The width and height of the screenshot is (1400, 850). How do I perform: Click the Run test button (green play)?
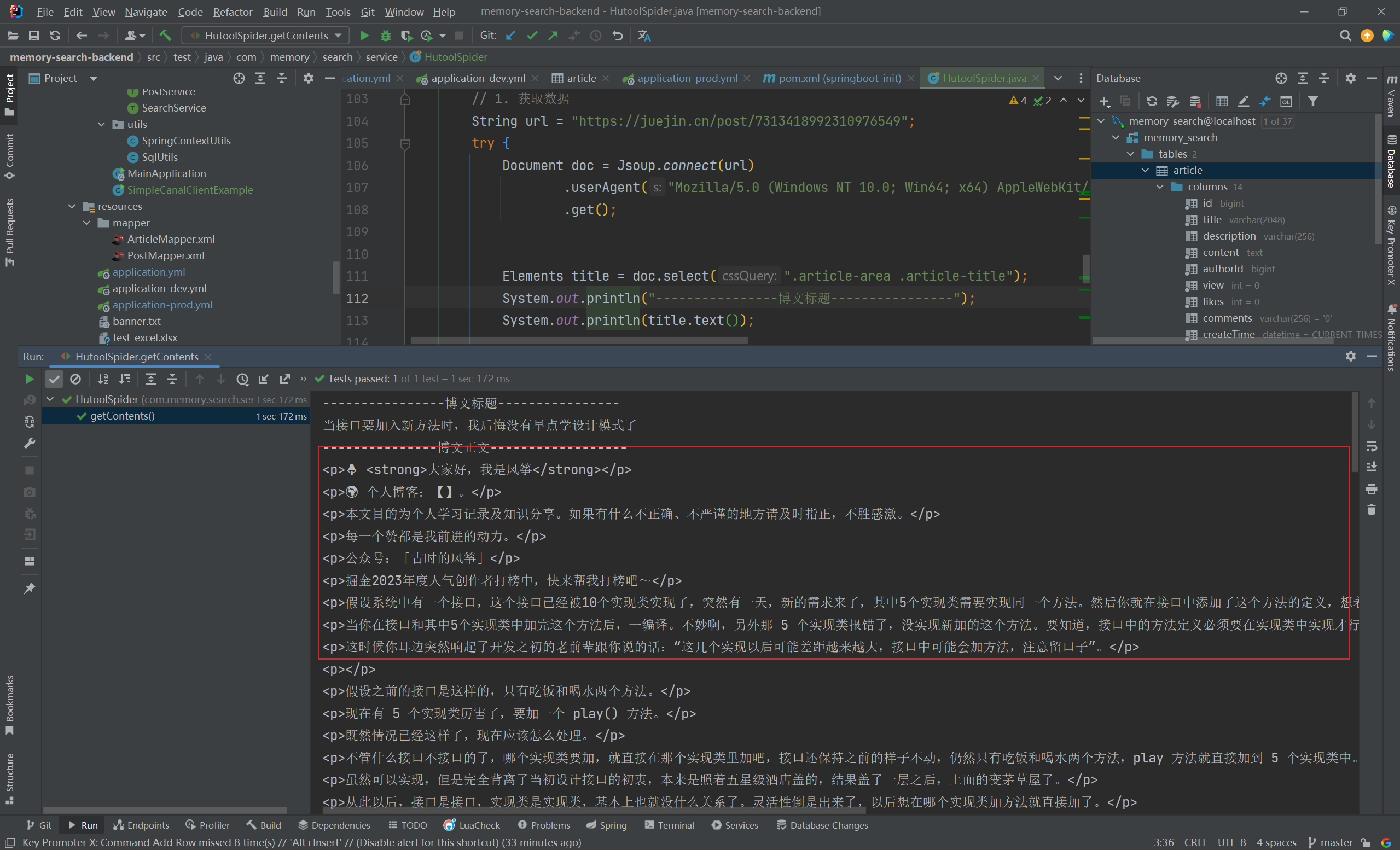click(28, 378)
